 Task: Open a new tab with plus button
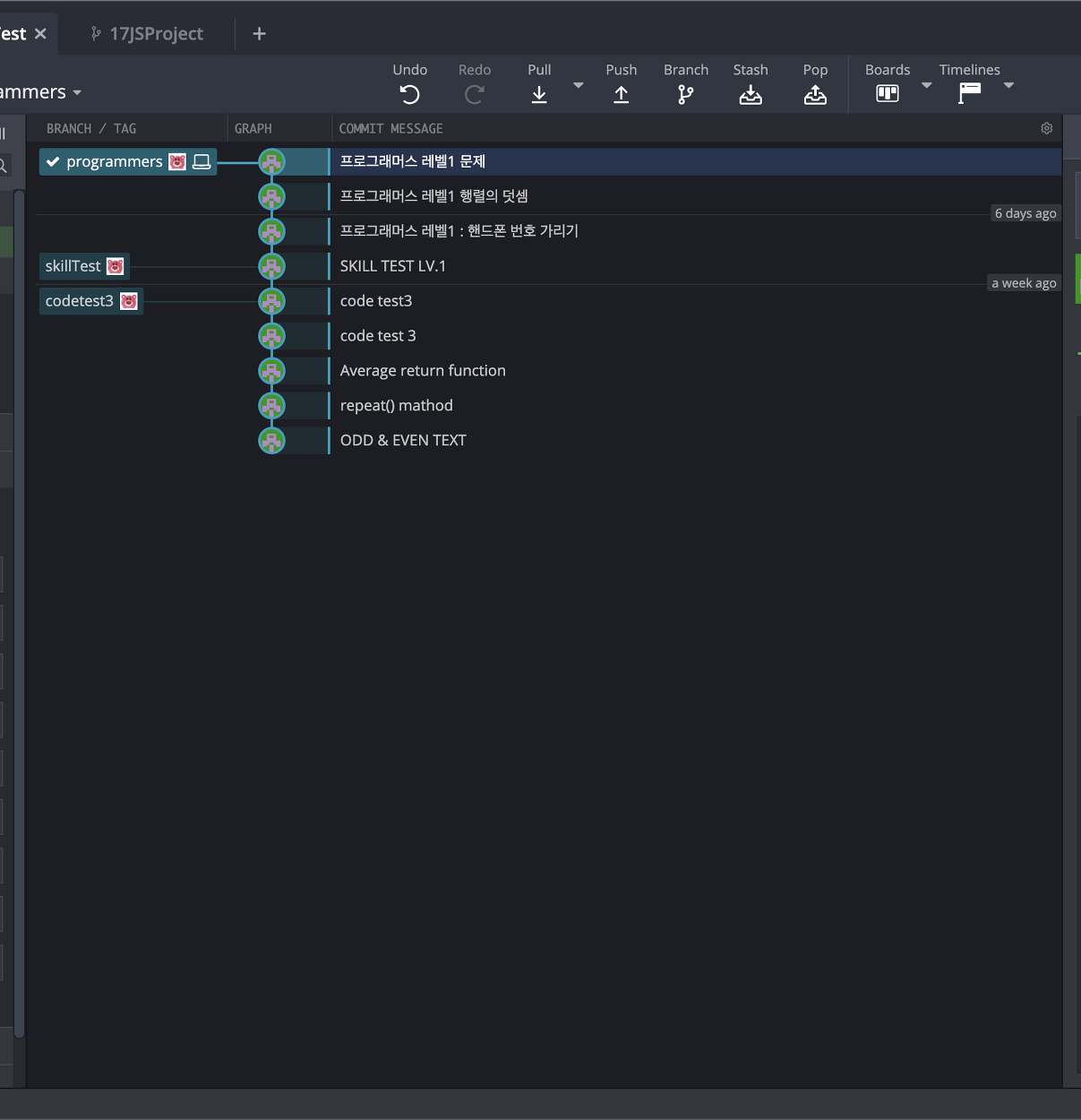click(x=259, y=33)
